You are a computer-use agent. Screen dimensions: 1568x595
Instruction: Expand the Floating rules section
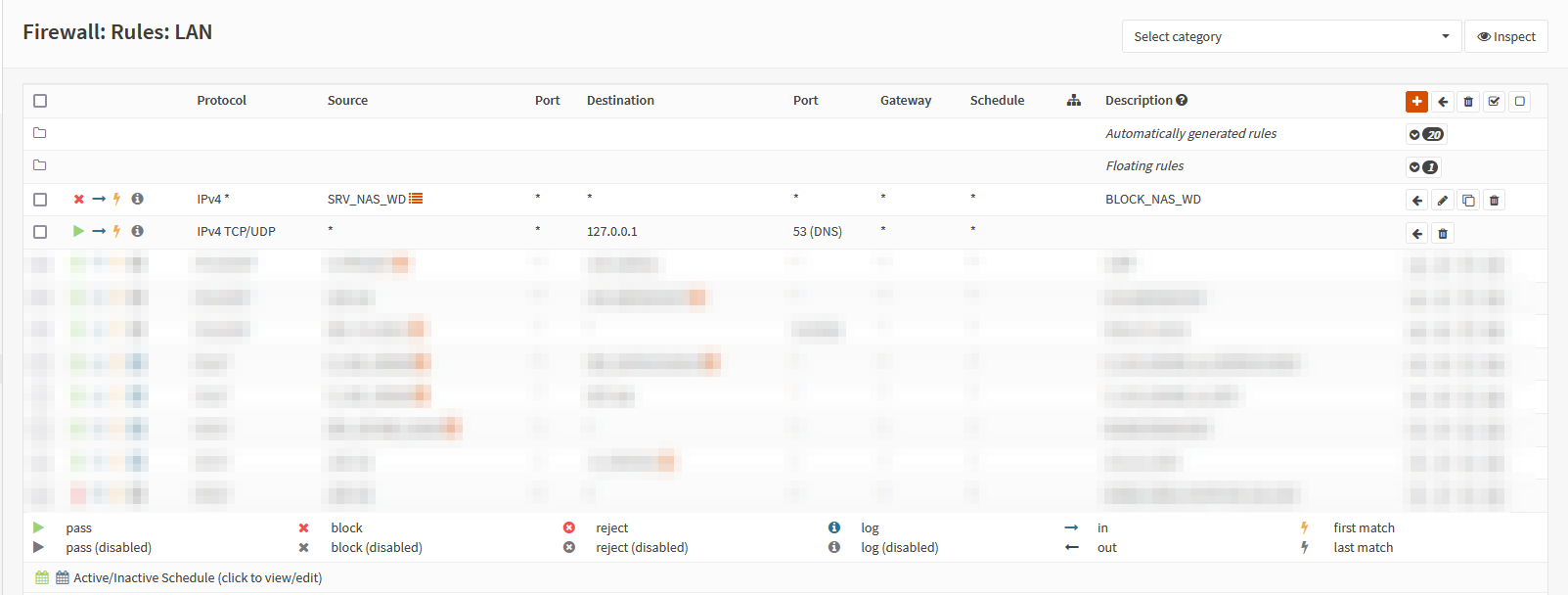point(1423,167)
